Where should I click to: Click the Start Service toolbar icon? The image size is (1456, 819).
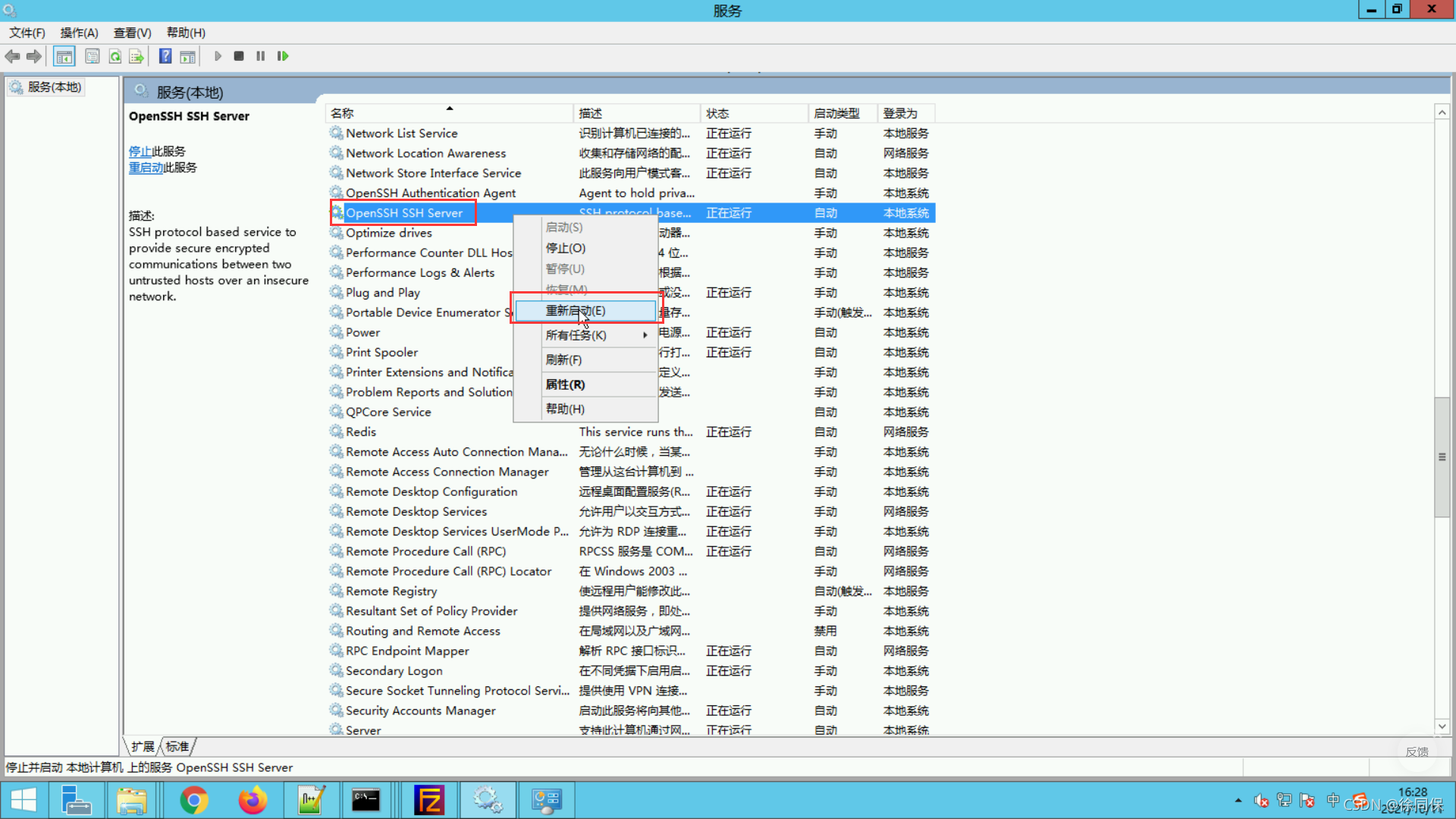point(218,56)
